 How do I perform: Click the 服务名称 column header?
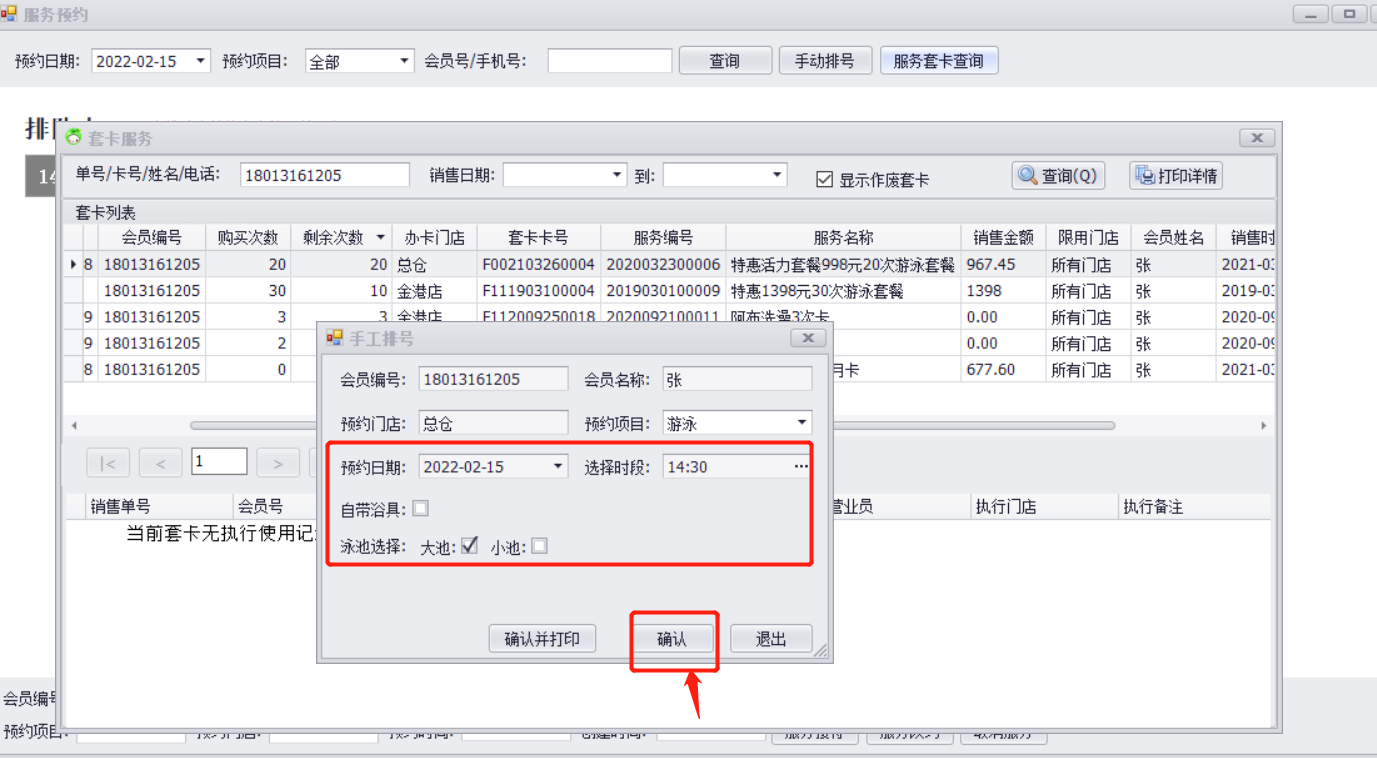844,238
